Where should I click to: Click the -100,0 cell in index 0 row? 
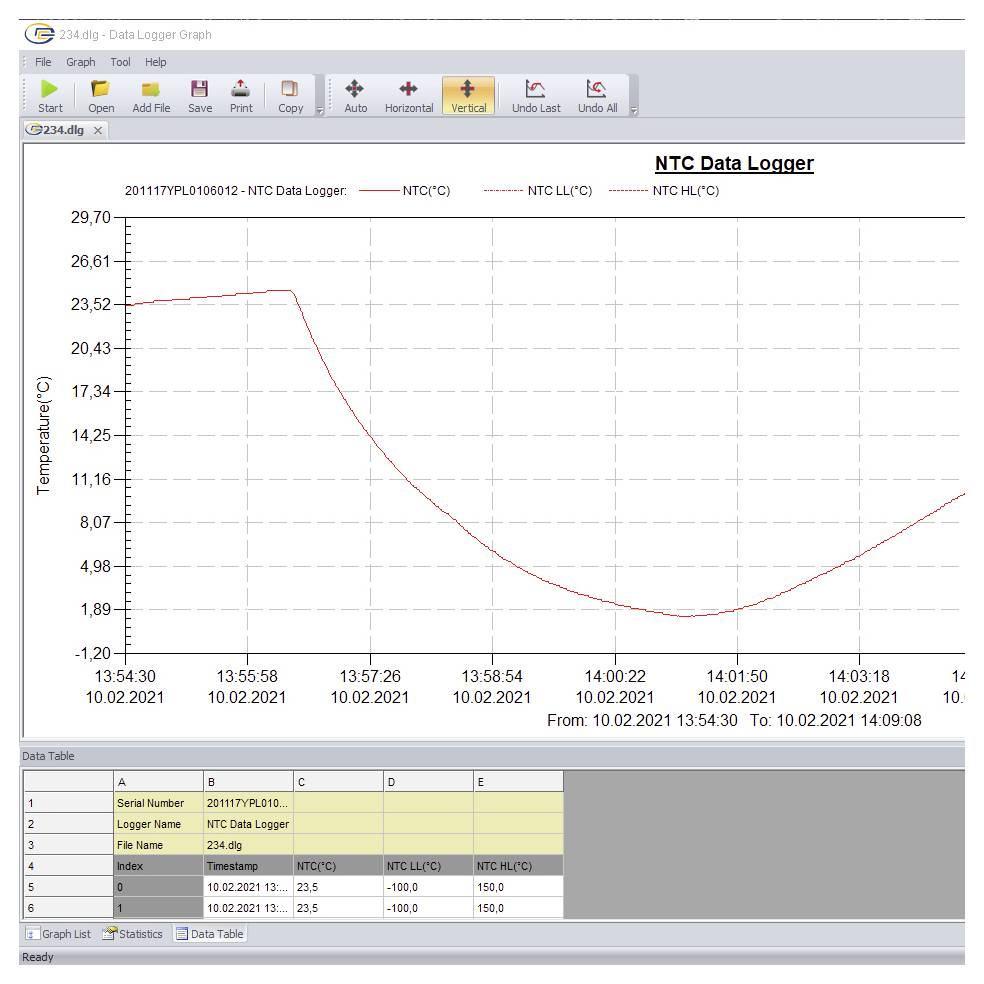428,887
